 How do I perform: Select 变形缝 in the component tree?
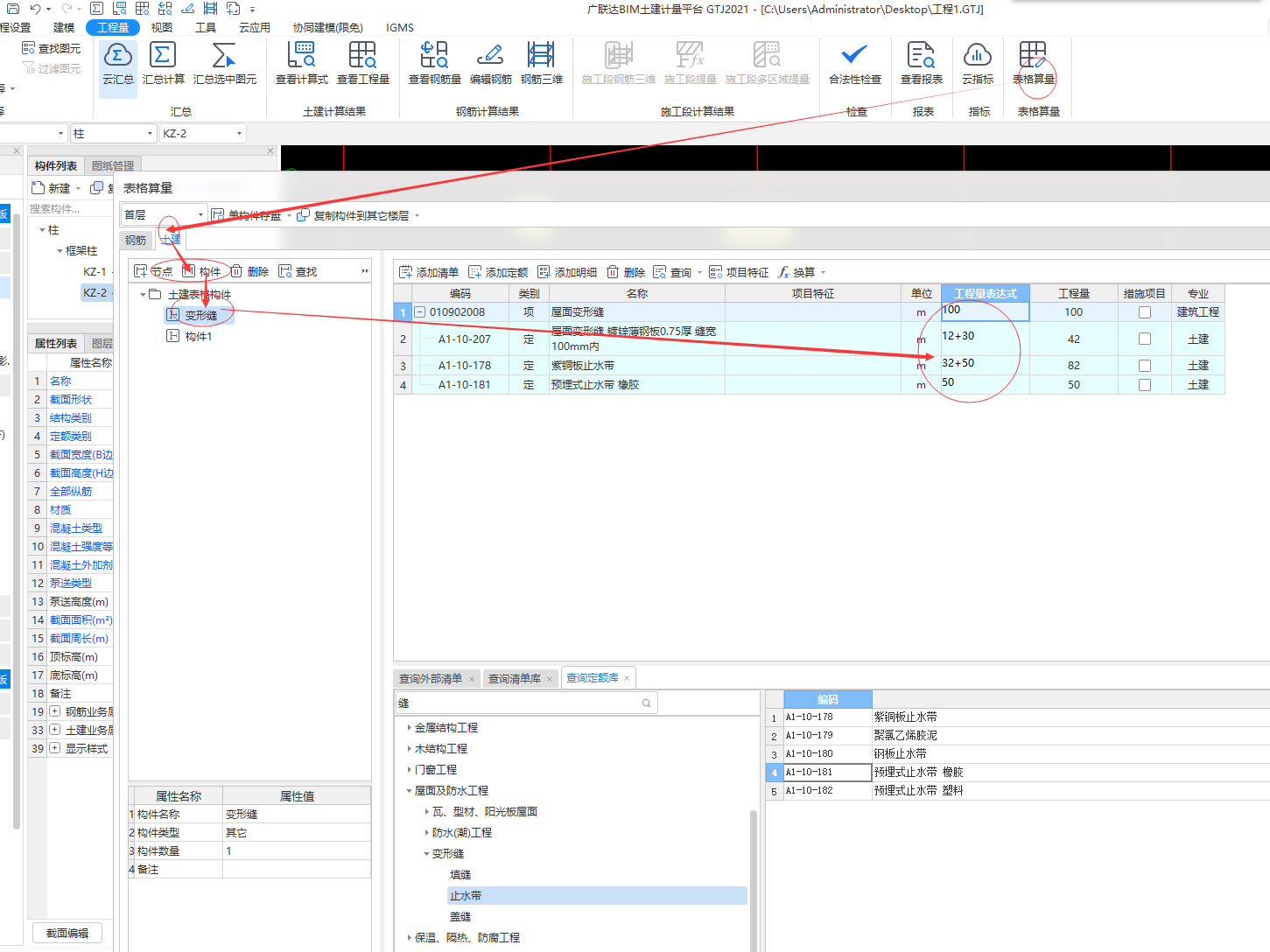coord(201,316)
